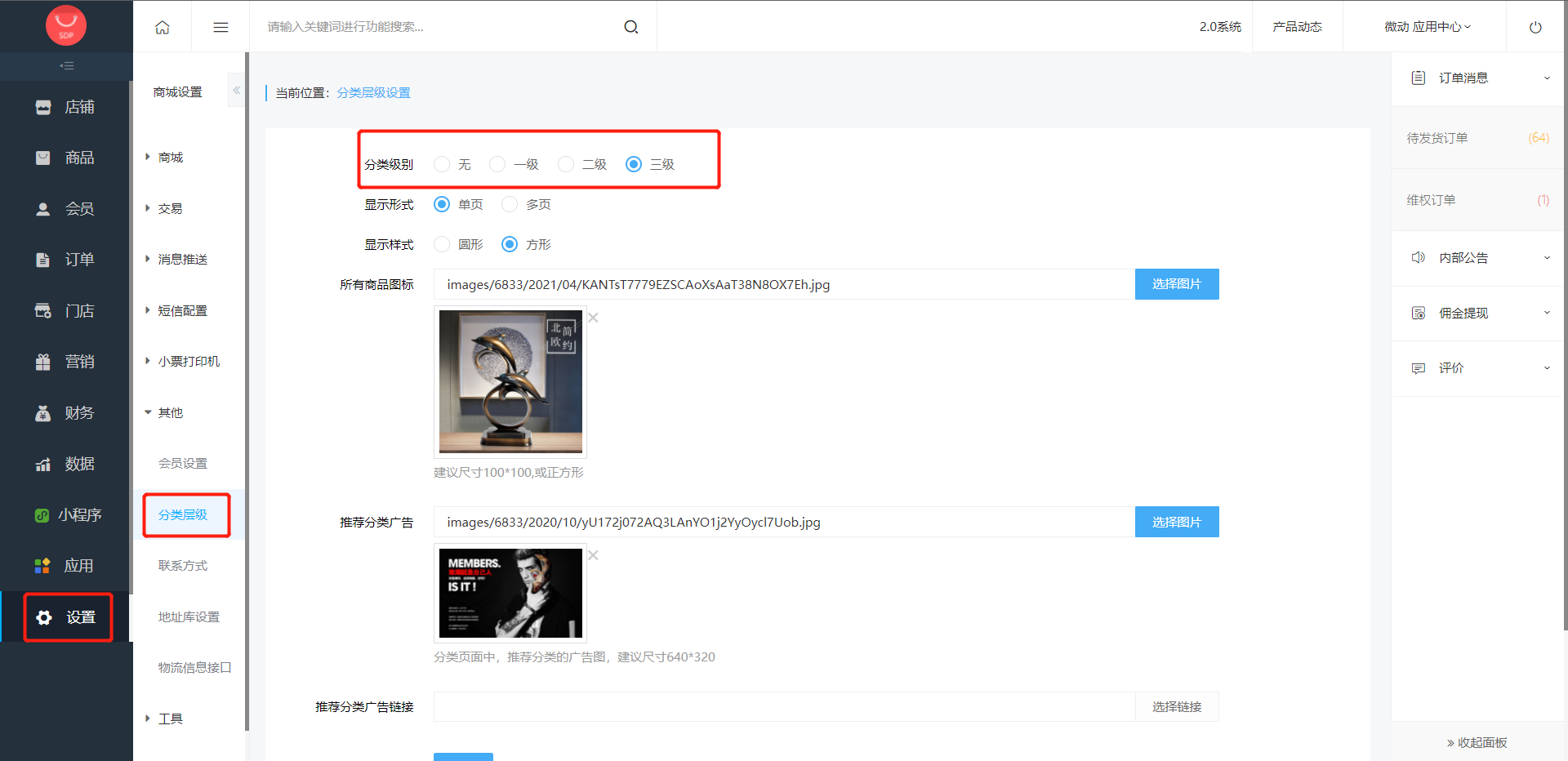This screenshot has height=761, width=1568.
Task: Select 单页 display form radio
Action: tap(442, 204)
